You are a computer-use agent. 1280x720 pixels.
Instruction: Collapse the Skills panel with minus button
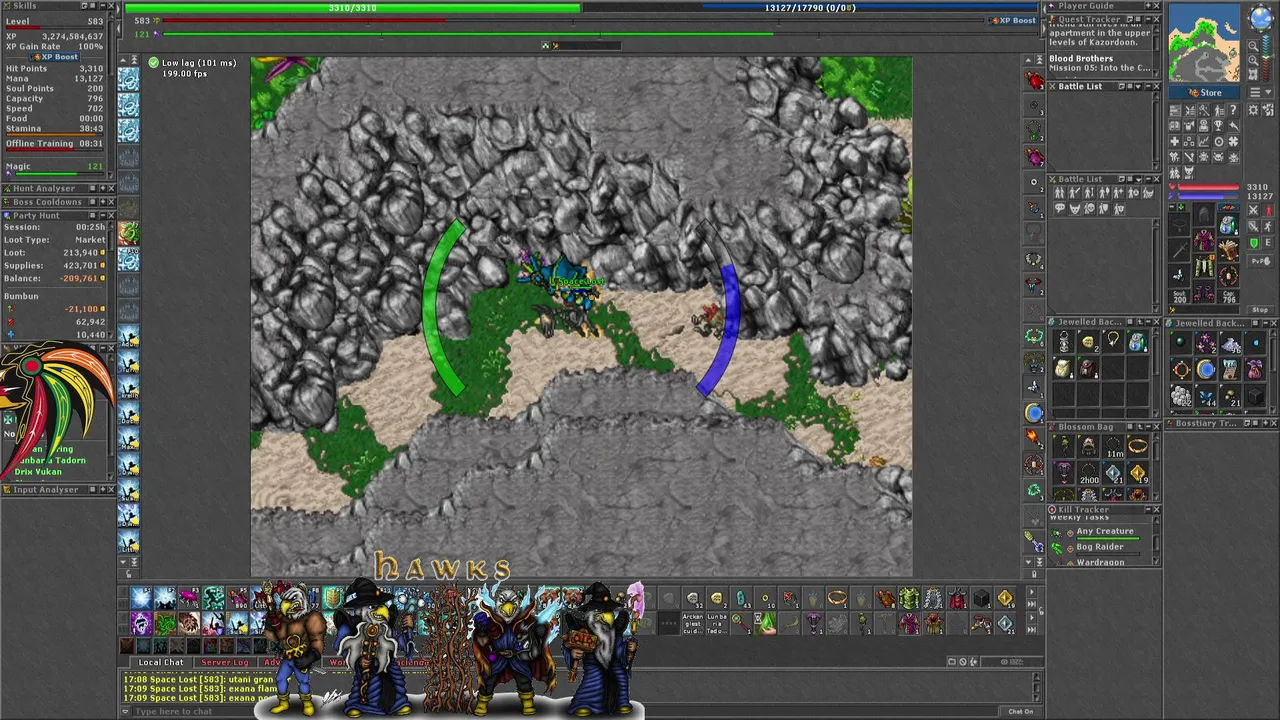[x=103, y=6]
